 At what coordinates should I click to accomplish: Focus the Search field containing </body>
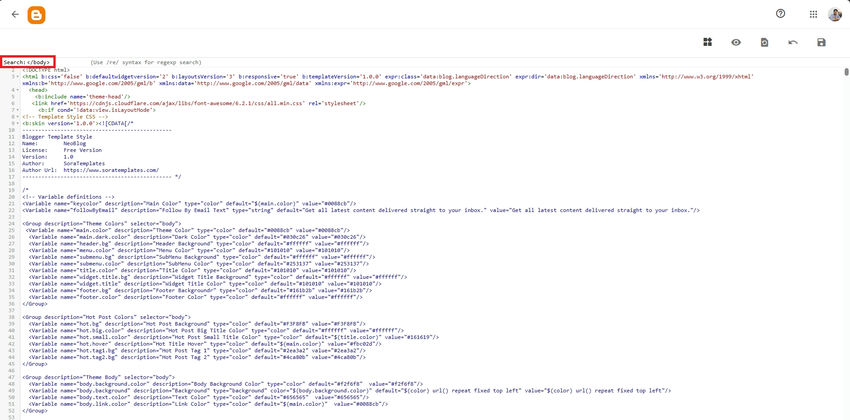click(x=28, y=62)
